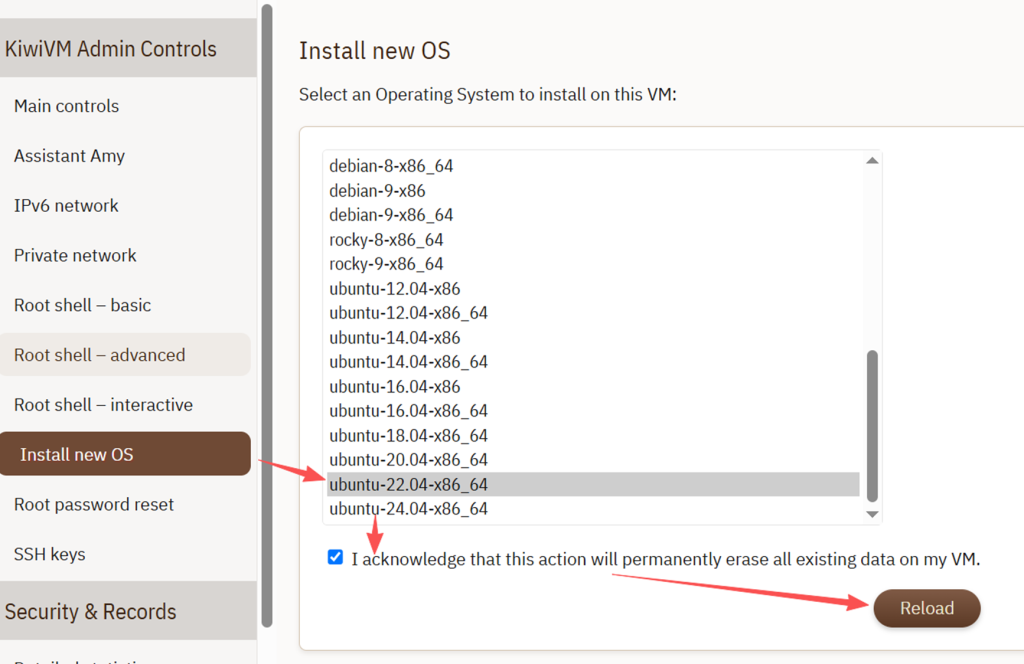The width and height of the screenshot is (1024, 664).
Task: Go to IPv6 network settings
Action: tap(66, 206)
